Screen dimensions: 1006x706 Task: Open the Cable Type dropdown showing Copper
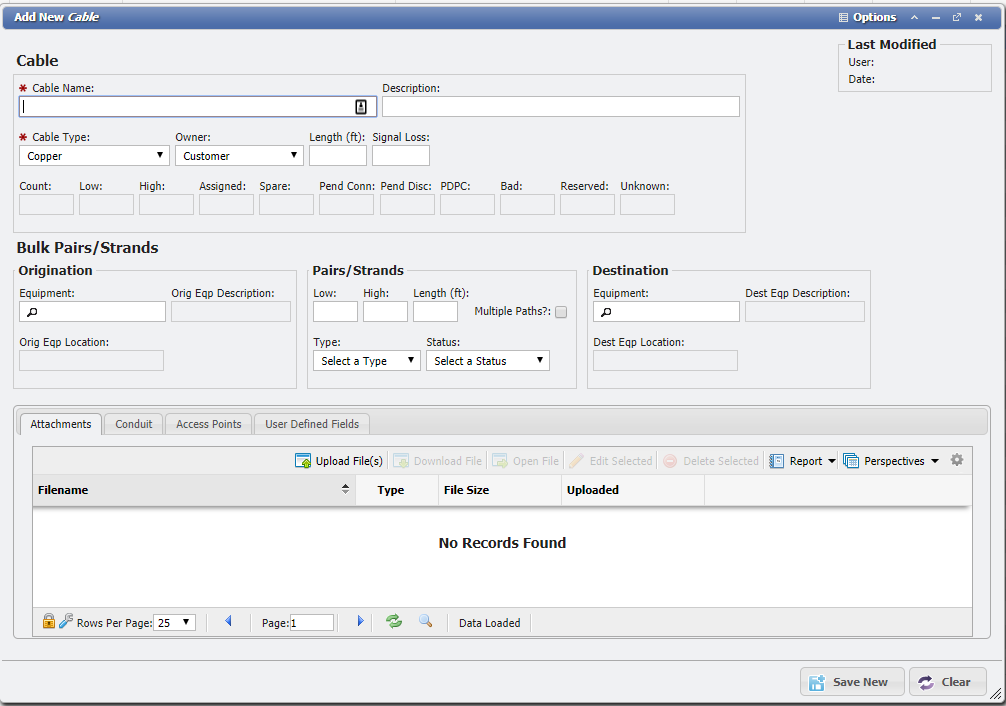(94, 155)
